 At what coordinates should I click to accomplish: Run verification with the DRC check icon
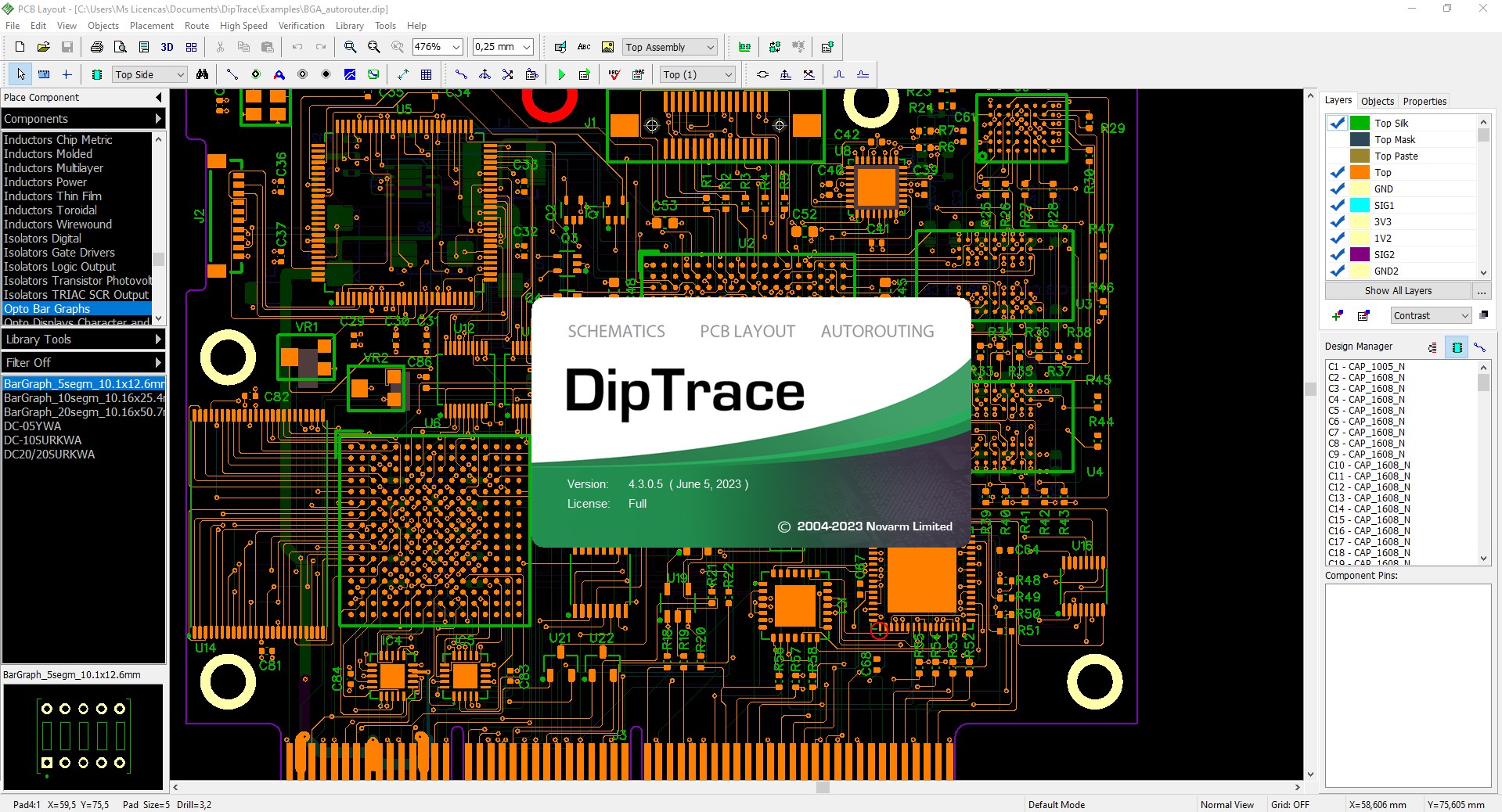614,74
